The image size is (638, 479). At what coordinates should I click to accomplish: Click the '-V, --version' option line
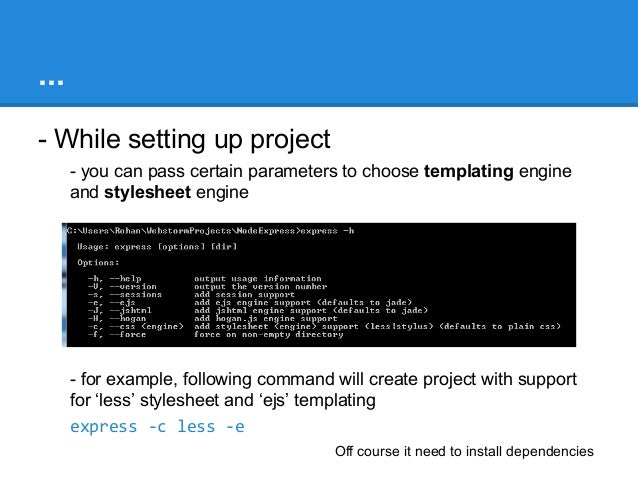(x=208, y=287)
